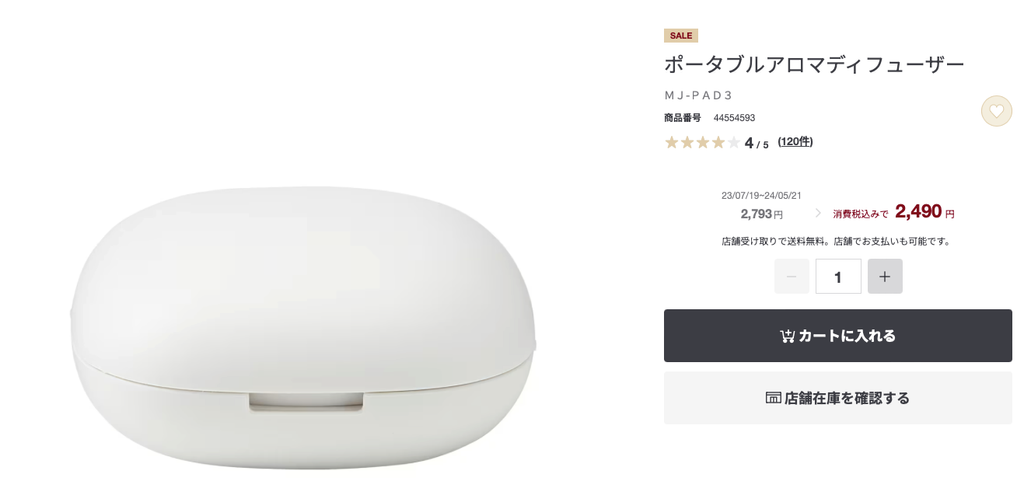This screenshot has width=1024, height=484.
Task: Select the fourth gold rating star
Action: point(718,142)
